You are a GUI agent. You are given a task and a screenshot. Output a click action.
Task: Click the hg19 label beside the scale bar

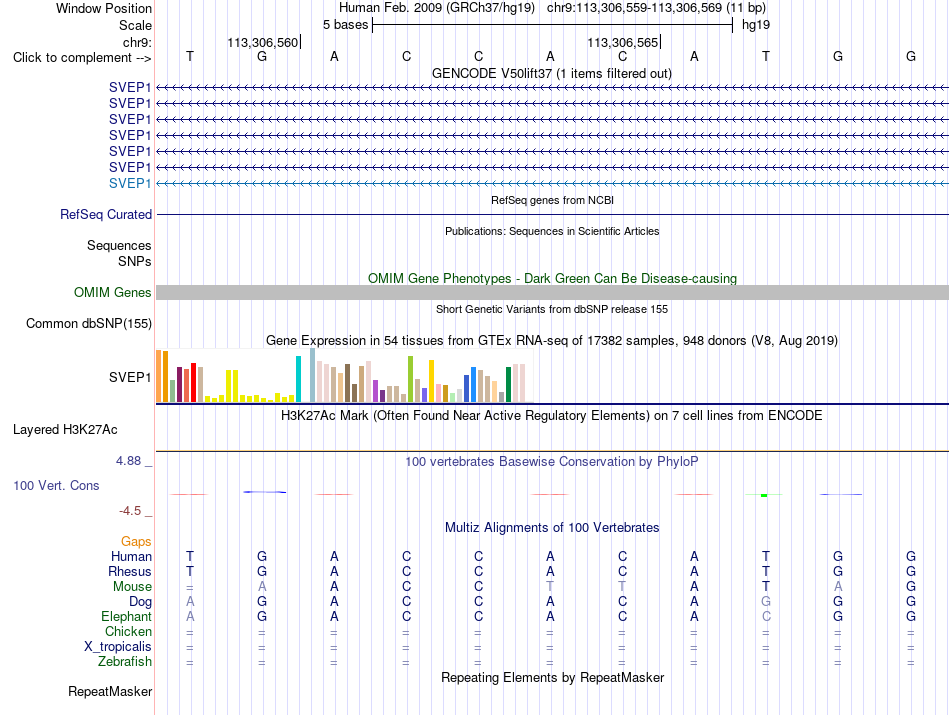tap(756, 25)
